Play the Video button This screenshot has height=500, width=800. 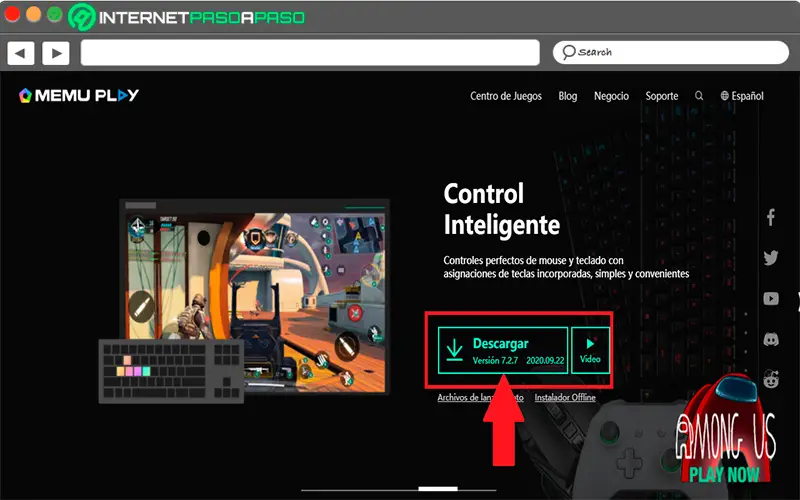click(x=590, y=351)
